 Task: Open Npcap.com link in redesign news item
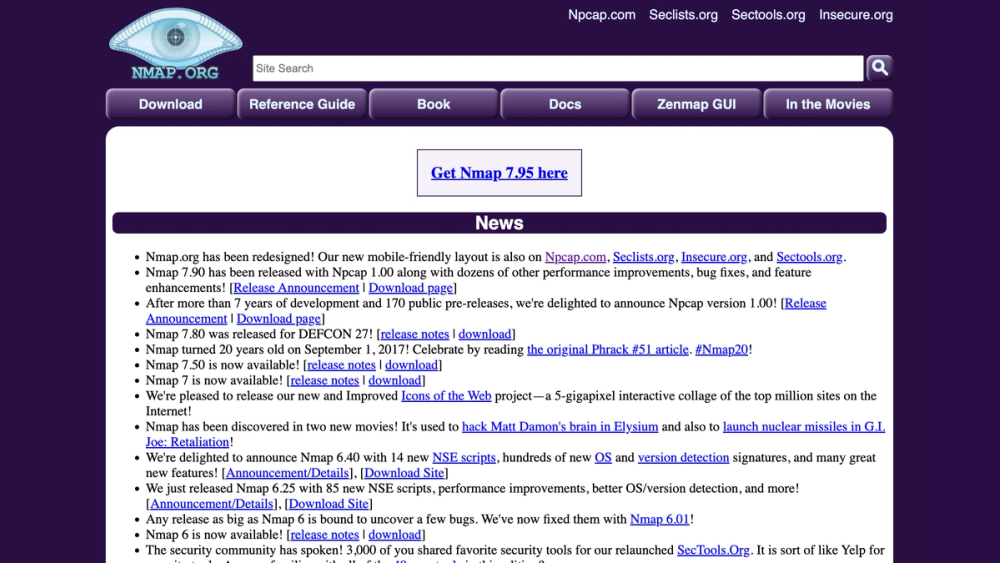point(575,257)
